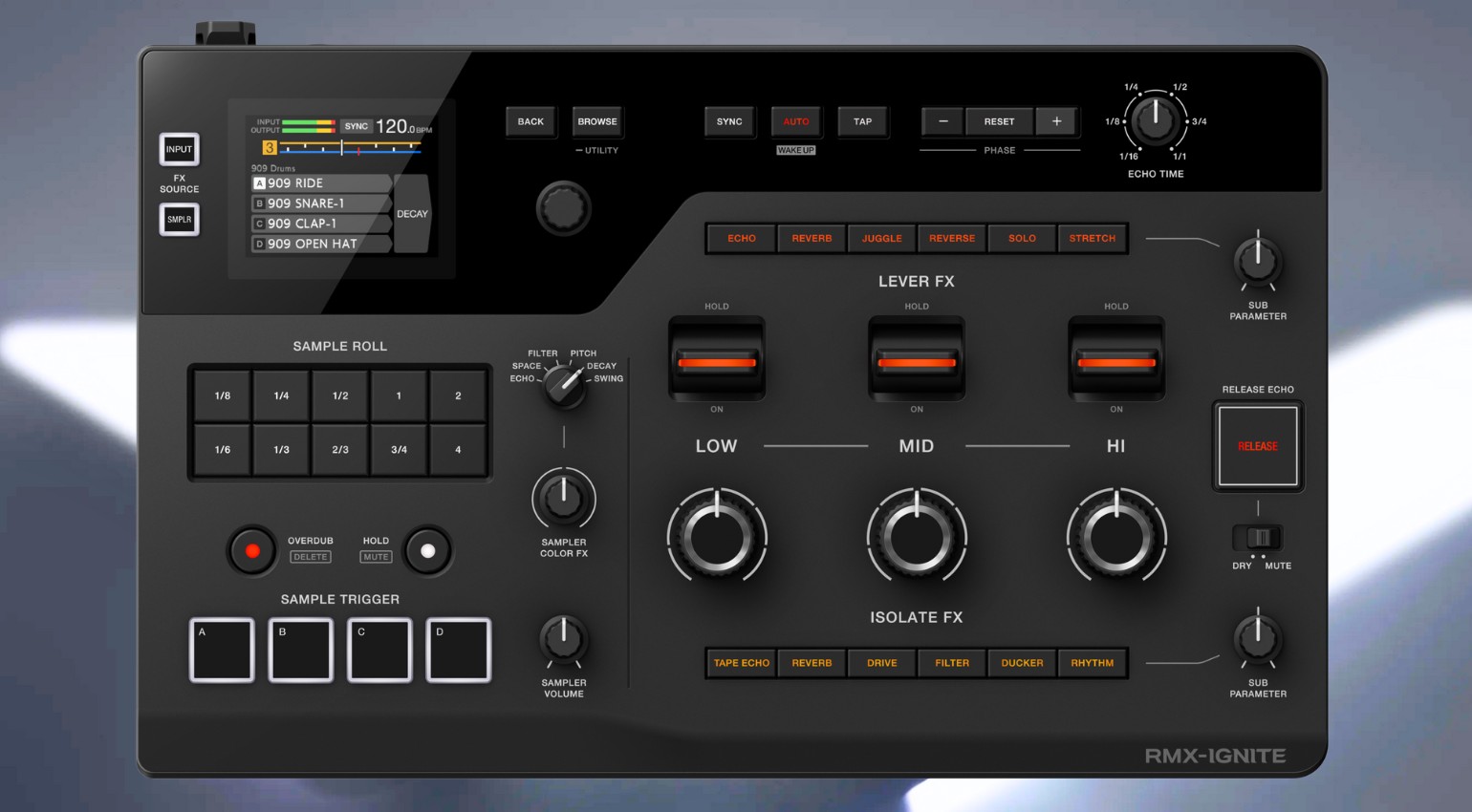The image size is (1472, 812).
Task: Trigger sample pad D
Action: click(458, 650)
